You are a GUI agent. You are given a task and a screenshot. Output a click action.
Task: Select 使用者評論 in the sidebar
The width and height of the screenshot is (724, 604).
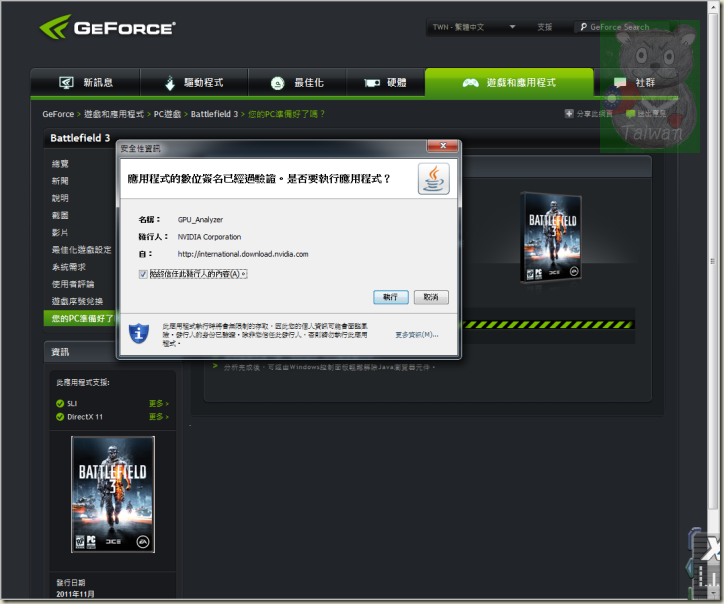coord(73,284)
